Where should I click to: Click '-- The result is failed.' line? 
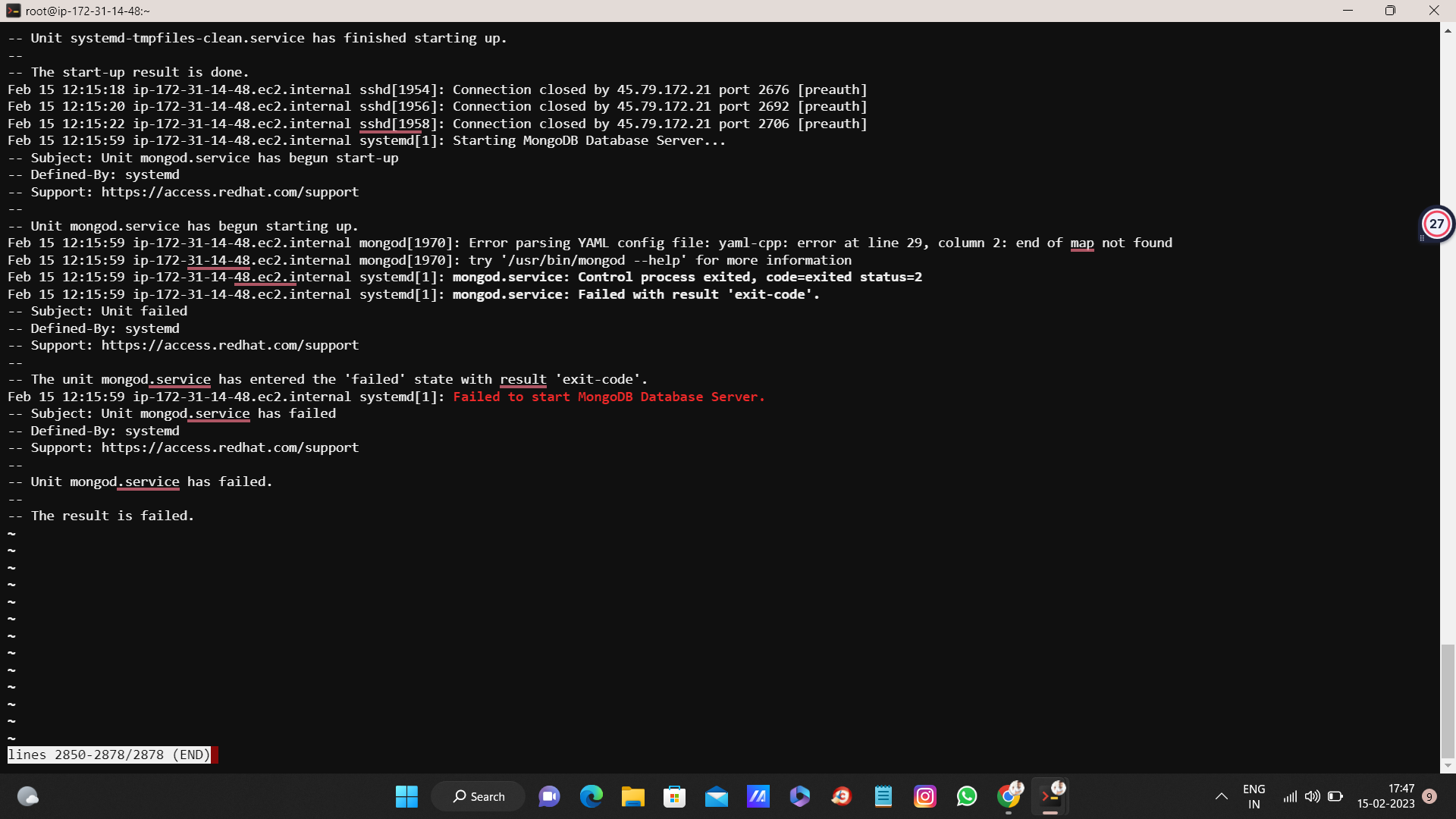click(x=102, y=516)
